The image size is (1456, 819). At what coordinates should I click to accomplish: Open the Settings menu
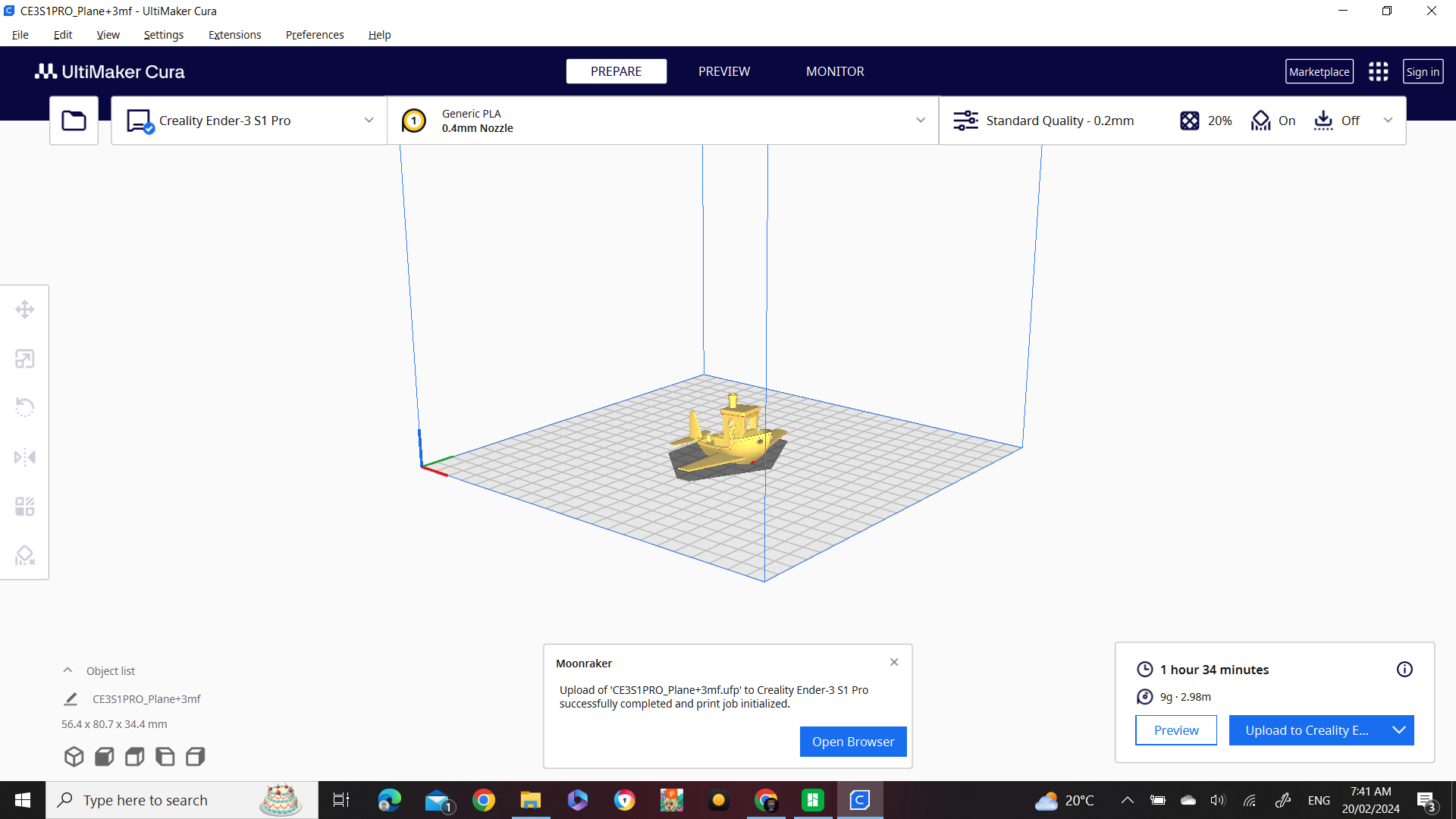tap(164, 35)
